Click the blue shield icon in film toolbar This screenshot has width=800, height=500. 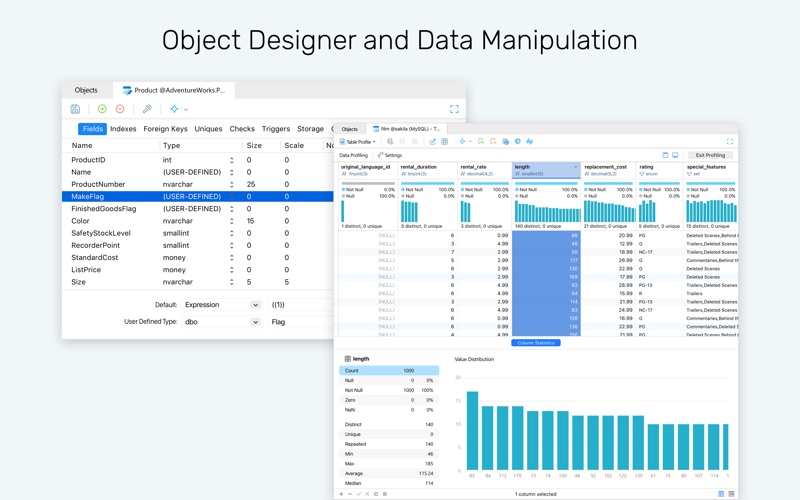click(x=517, y=141)
